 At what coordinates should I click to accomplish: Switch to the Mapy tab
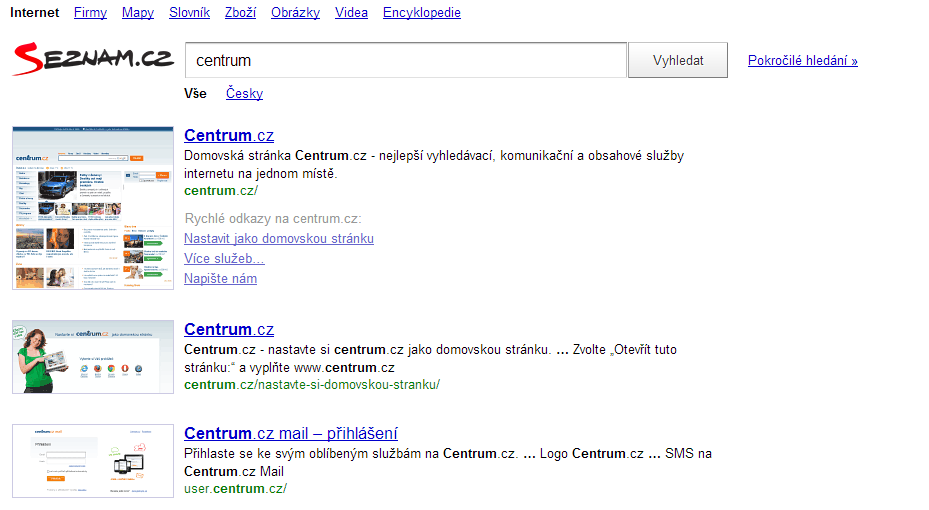point(137,12)
